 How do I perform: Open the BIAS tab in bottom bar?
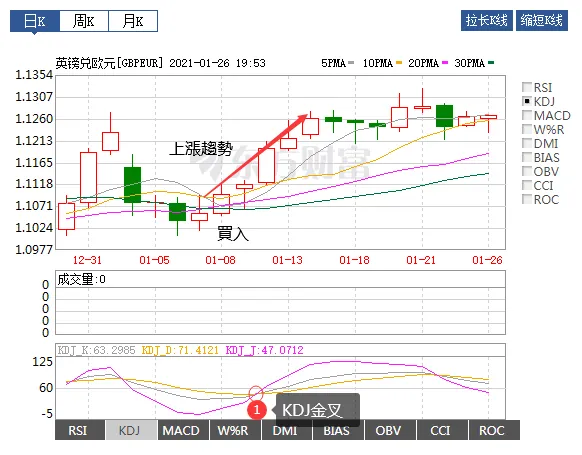click(x=338, y=430)
